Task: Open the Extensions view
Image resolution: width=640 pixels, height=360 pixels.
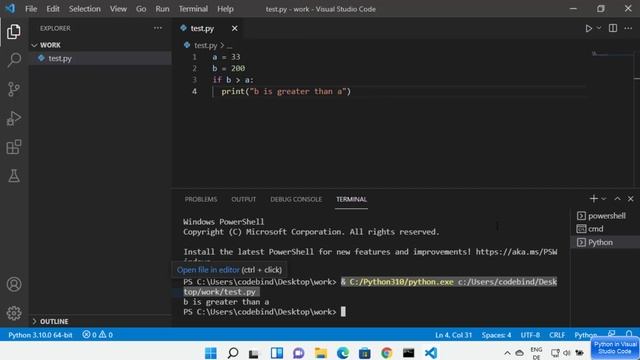Action: (x=14, y=147)
